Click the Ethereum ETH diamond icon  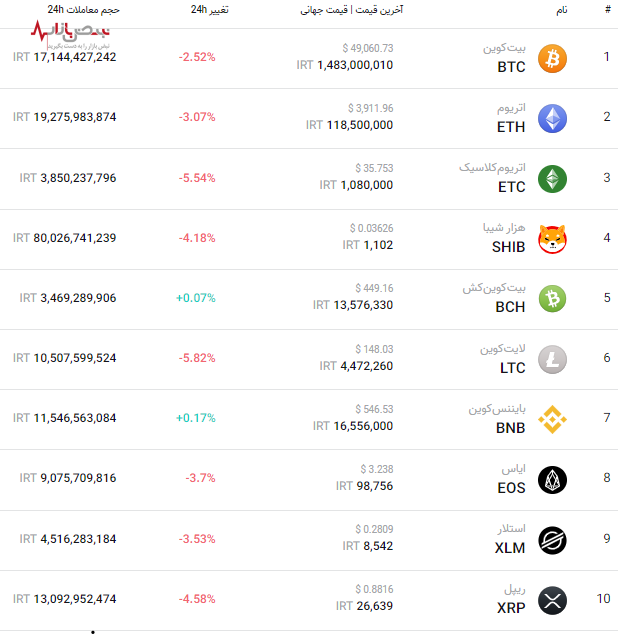point(552,119)
